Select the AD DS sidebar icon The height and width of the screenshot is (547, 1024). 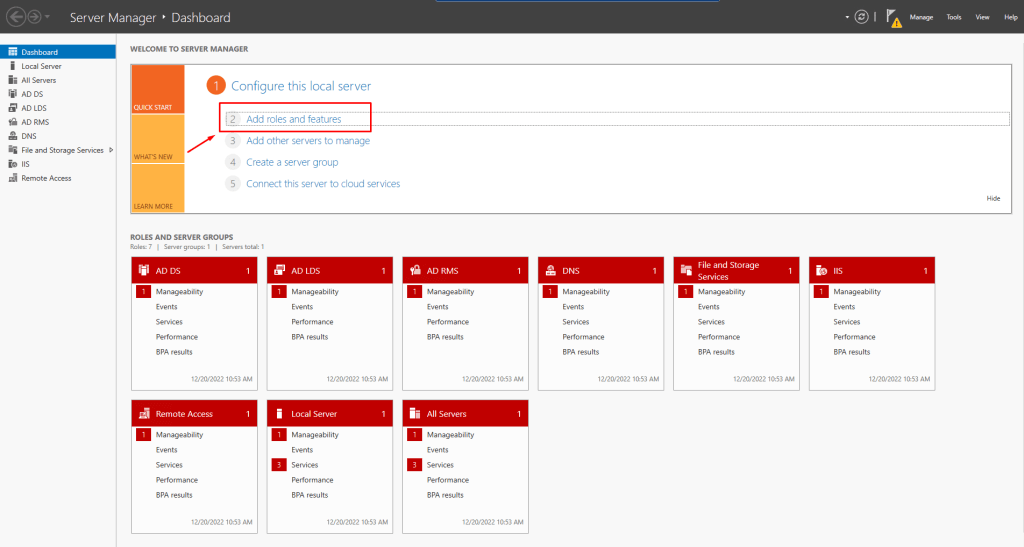point(12,94)
